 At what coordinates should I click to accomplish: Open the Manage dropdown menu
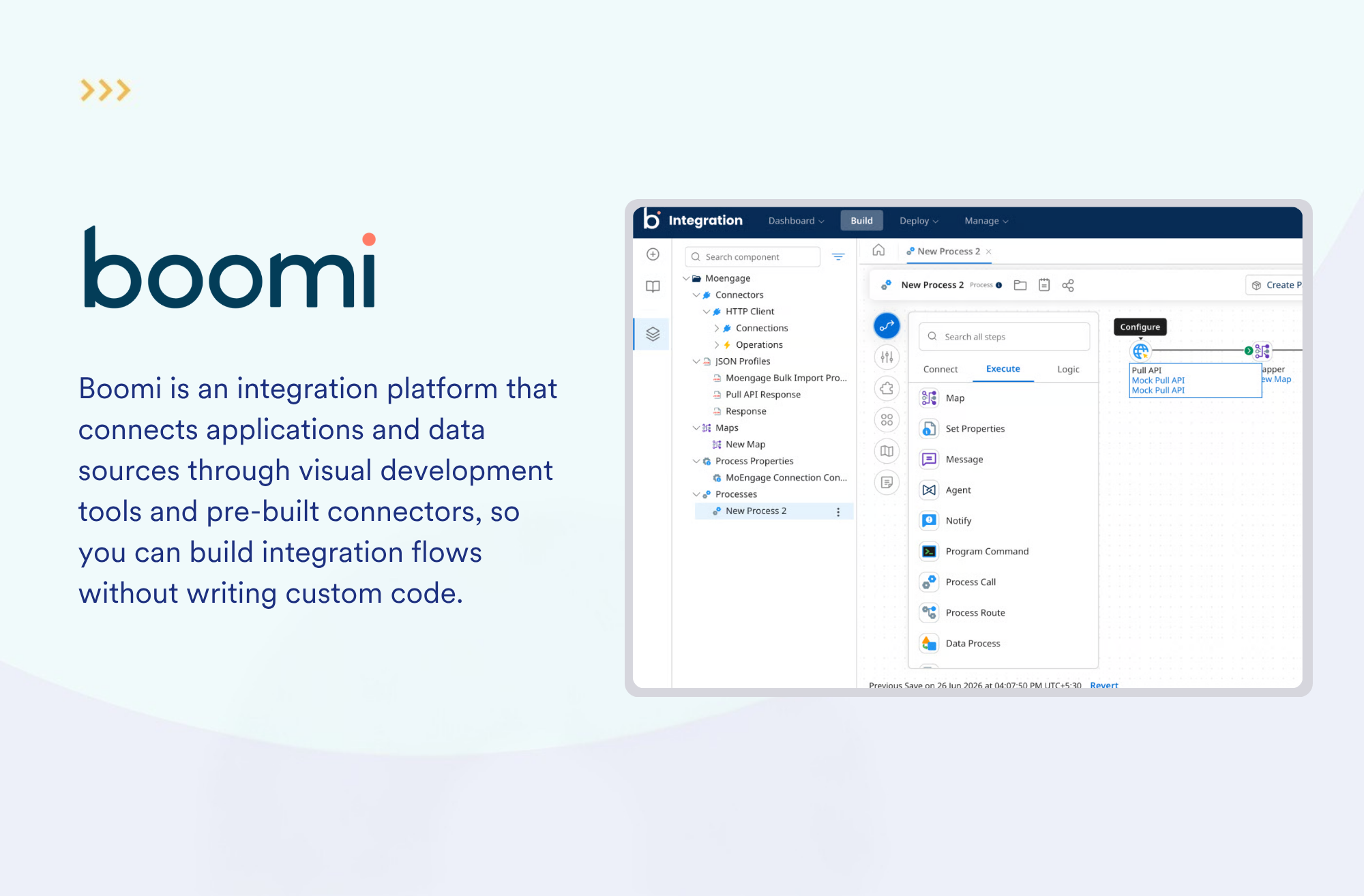[x=986, y=221]
